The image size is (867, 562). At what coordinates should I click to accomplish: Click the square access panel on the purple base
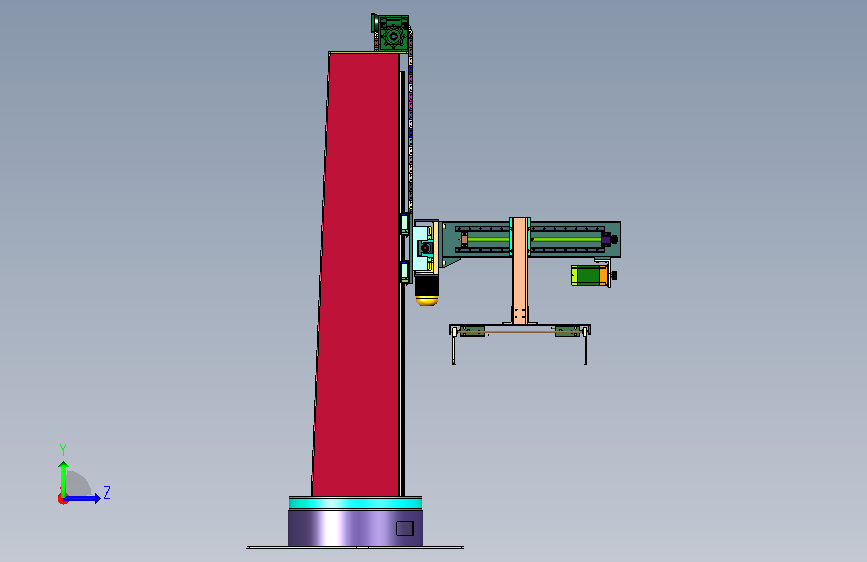coord(405,528)
